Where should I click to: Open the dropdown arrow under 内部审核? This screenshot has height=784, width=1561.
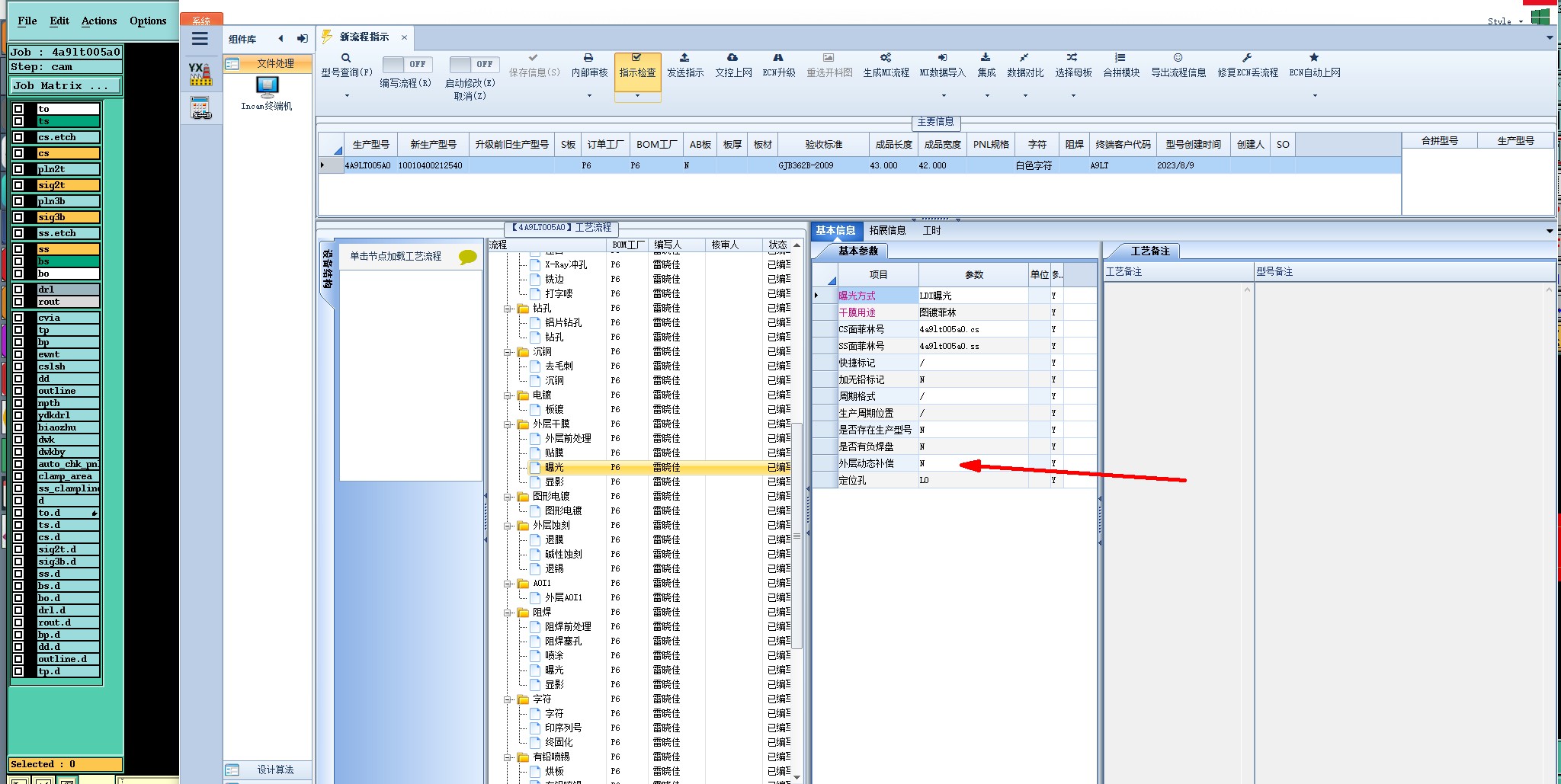[x=589, y=96]
